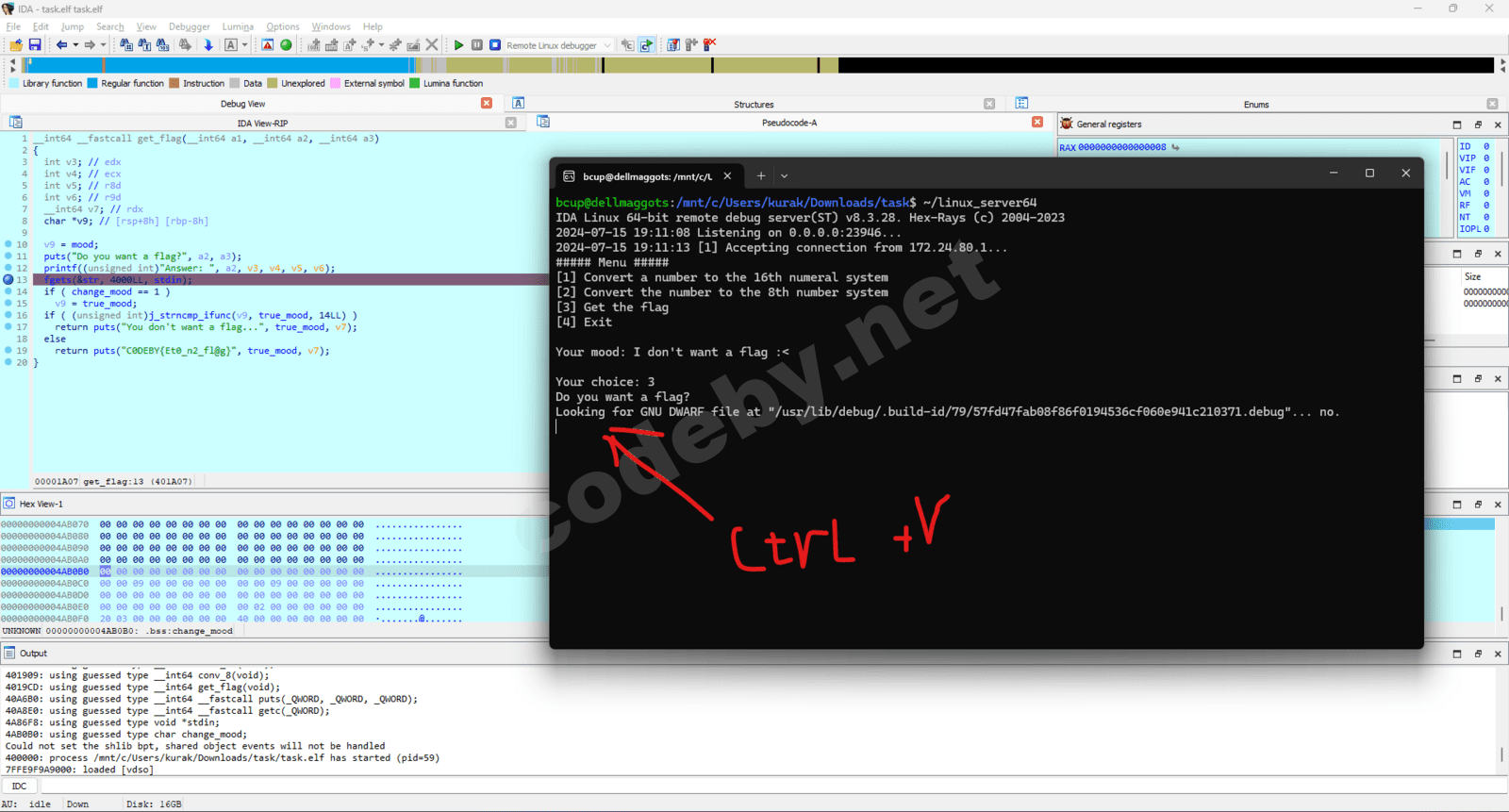This screenshot has height=812, width=1509.
Task: Jump forward with the right arrow icon
Action: [90, 45]
